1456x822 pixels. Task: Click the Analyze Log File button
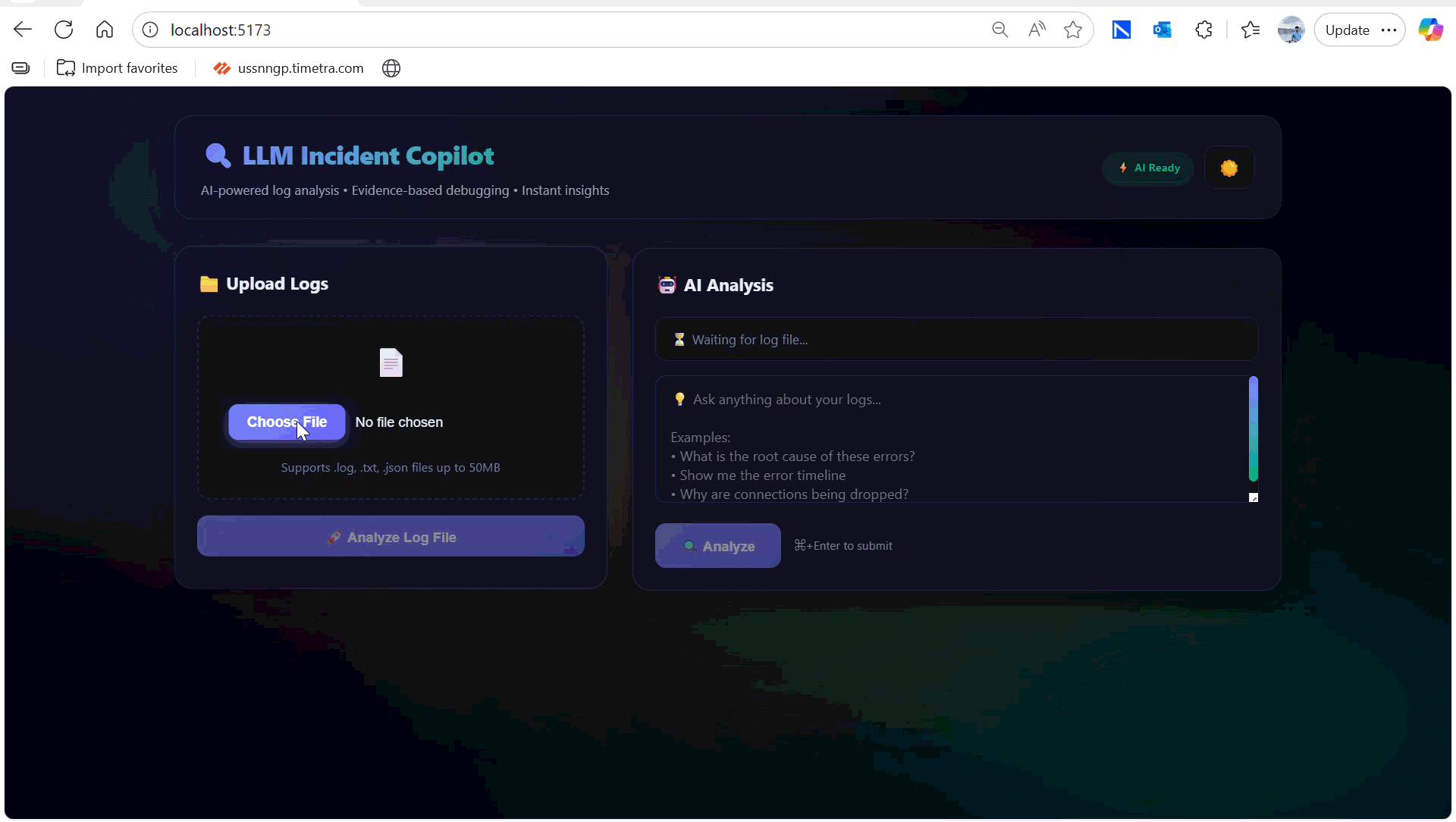[391, 537]
